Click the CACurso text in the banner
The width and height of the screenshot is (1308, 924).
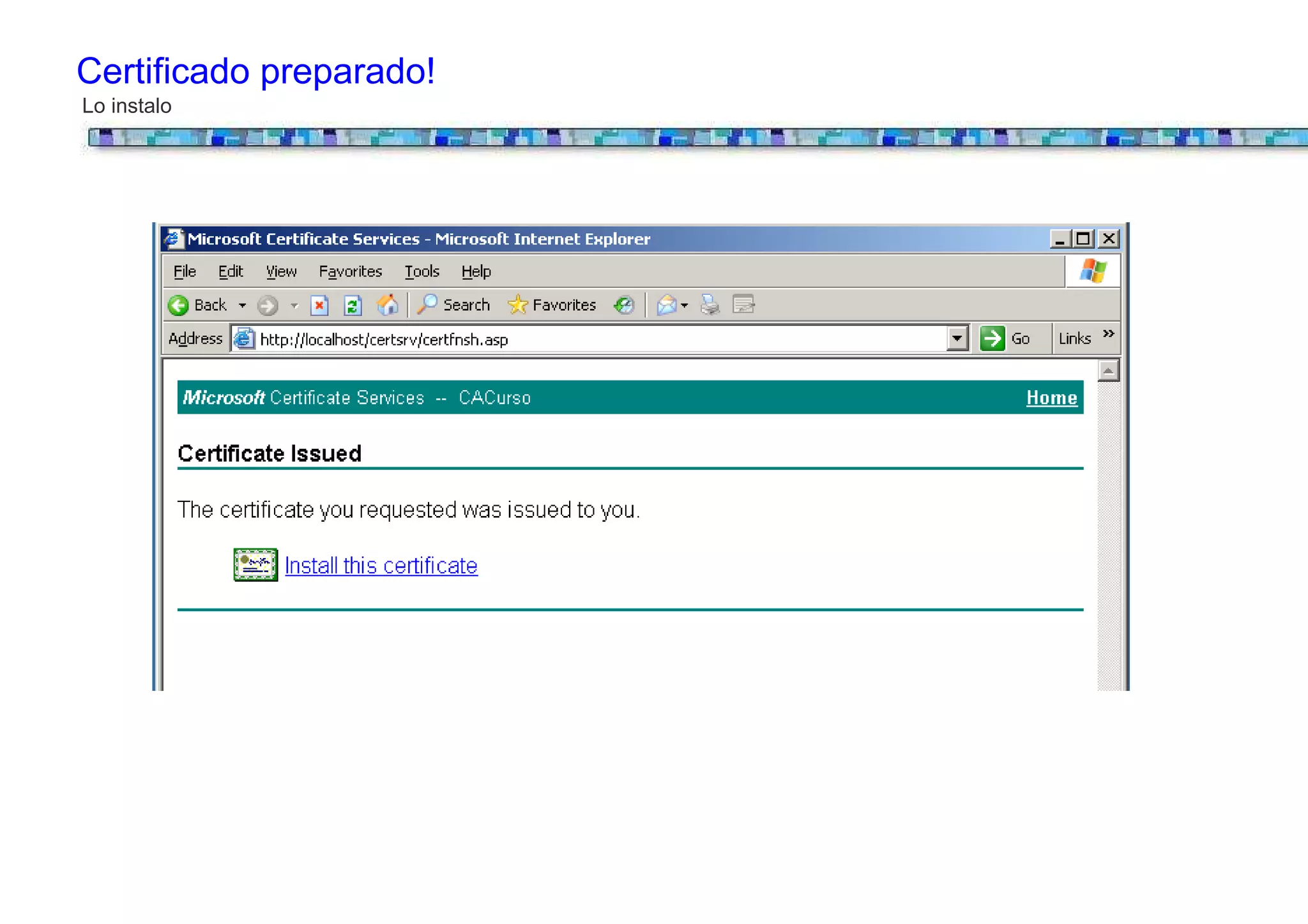point(494,398)
